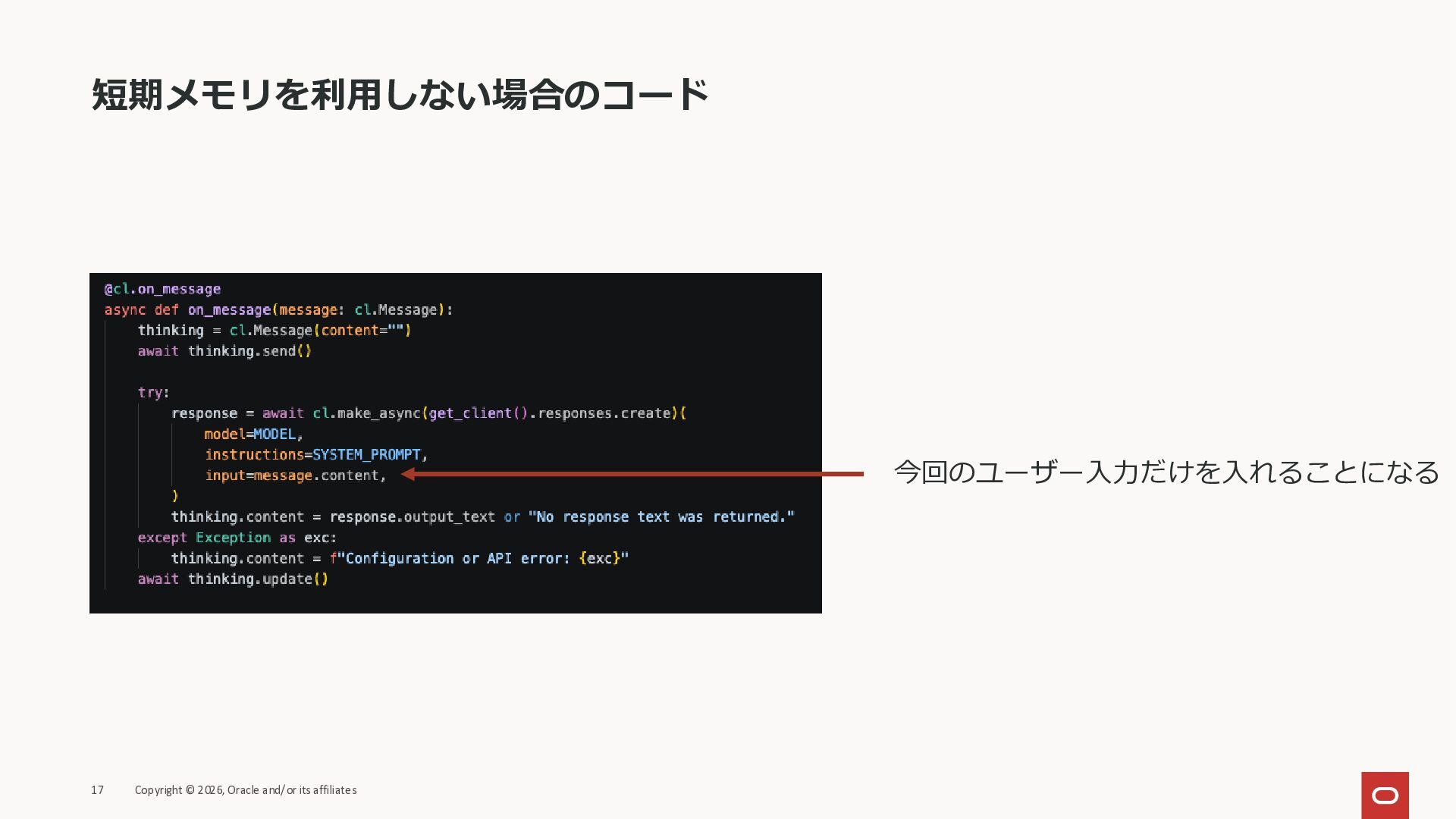The width and height of the screenshot is (1456, 819).
Task: Click the Japanese annotation text beside the arrow
Action: tap(1166, 472)
